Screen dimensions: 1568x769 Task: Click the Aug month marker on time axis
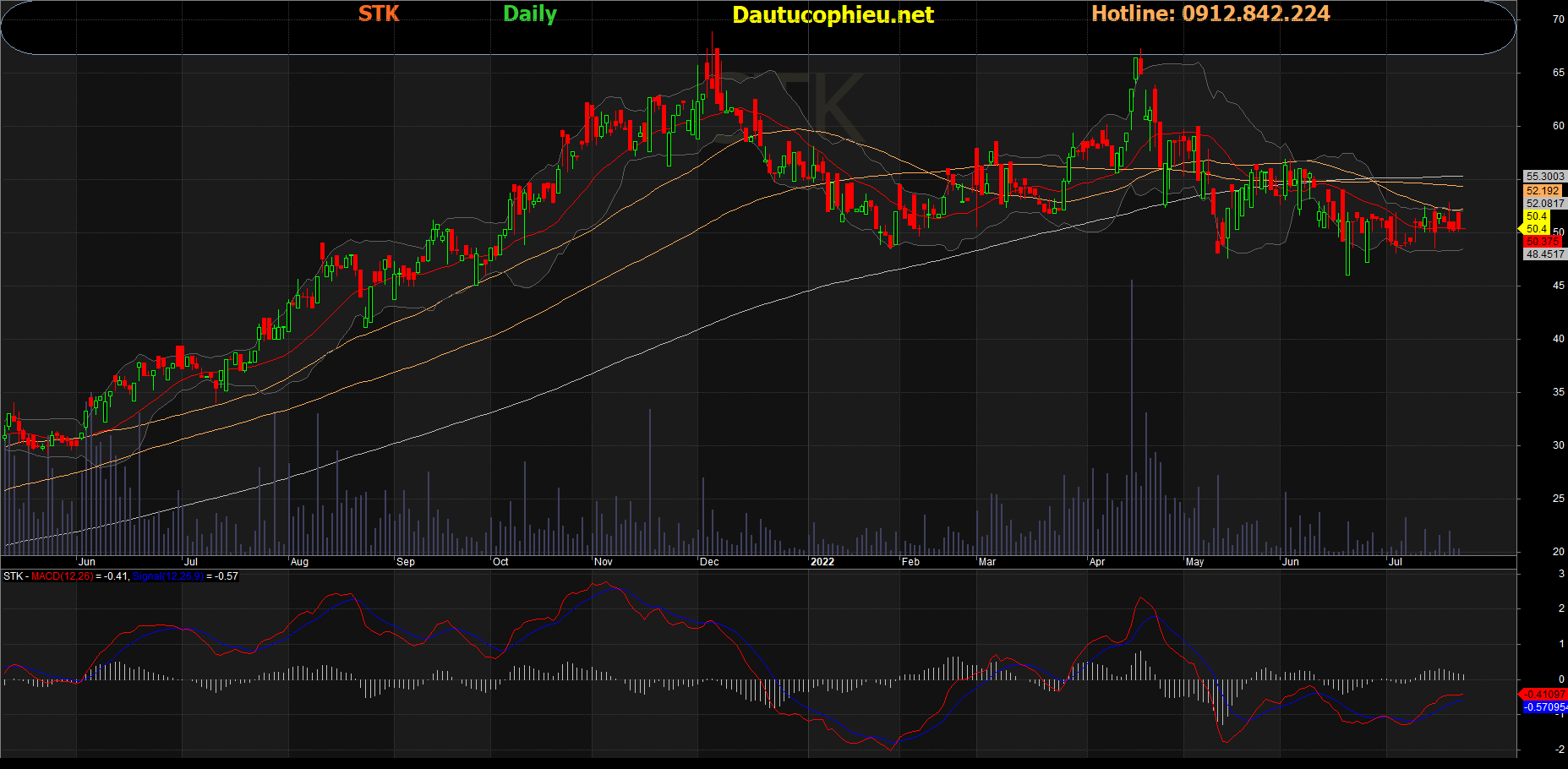(299, 562)
